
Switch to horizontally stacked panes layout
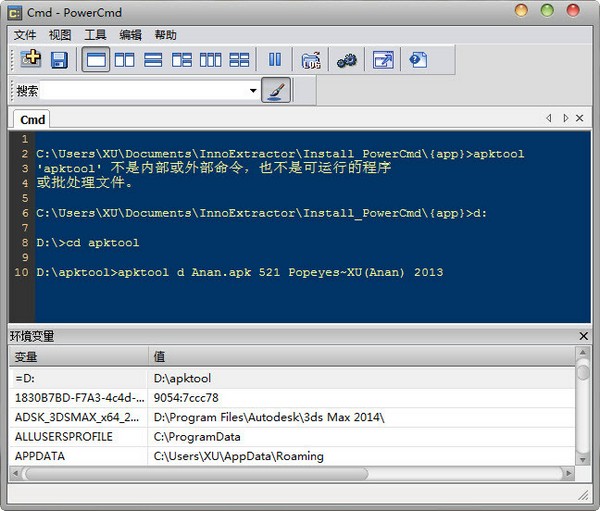click(x=153, y=60)
